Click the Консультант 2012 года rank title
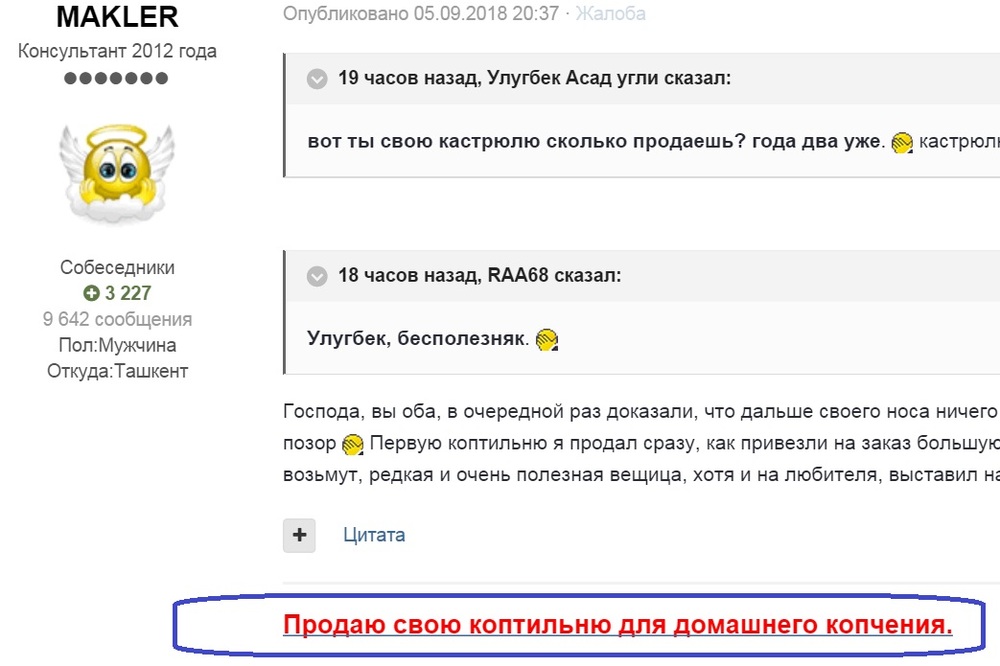This screenshot has width=1000, height=666. pos(117,51)
